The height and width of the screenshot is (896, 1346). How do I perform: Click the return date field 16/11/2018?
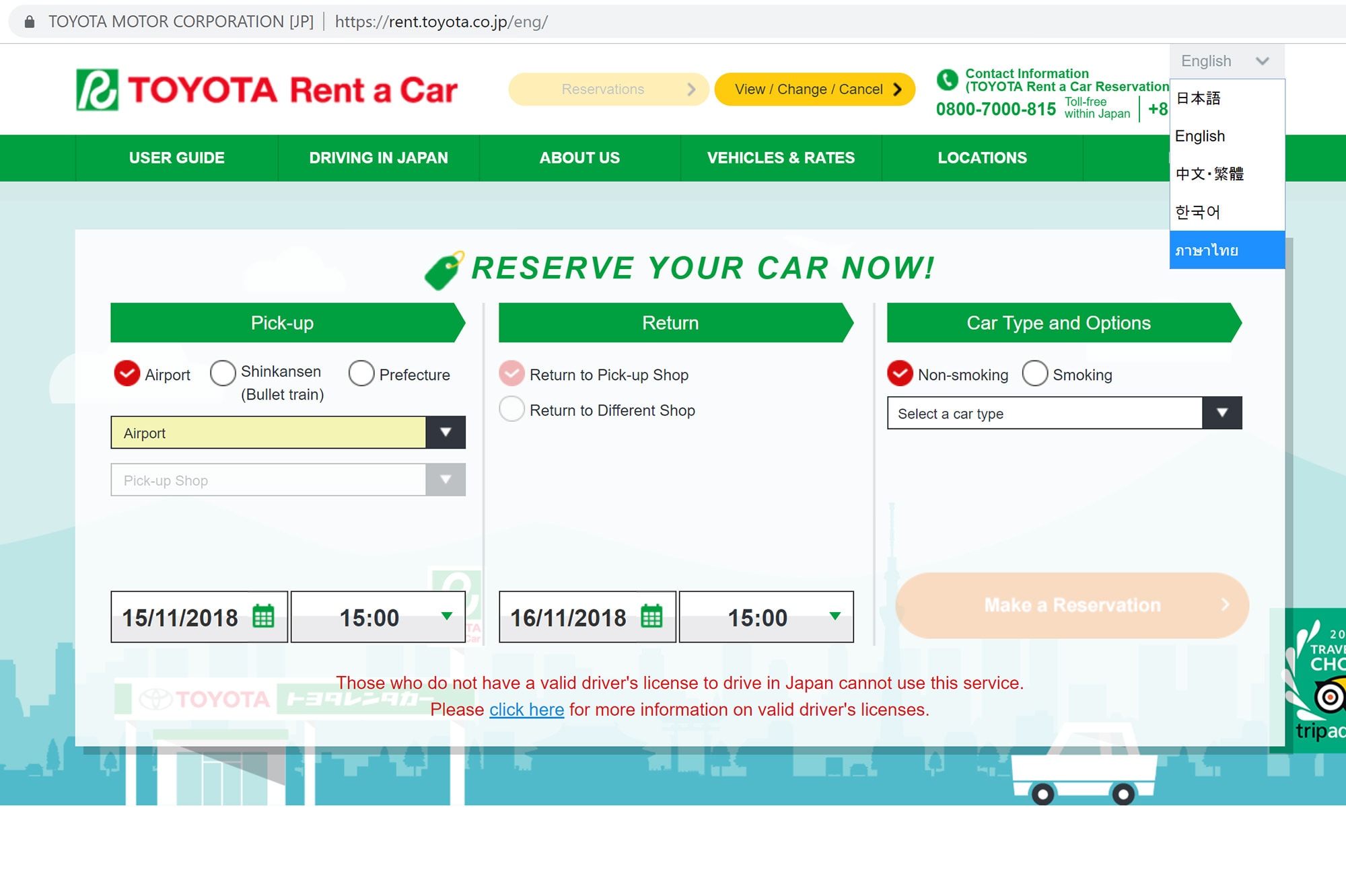[588, 617]
